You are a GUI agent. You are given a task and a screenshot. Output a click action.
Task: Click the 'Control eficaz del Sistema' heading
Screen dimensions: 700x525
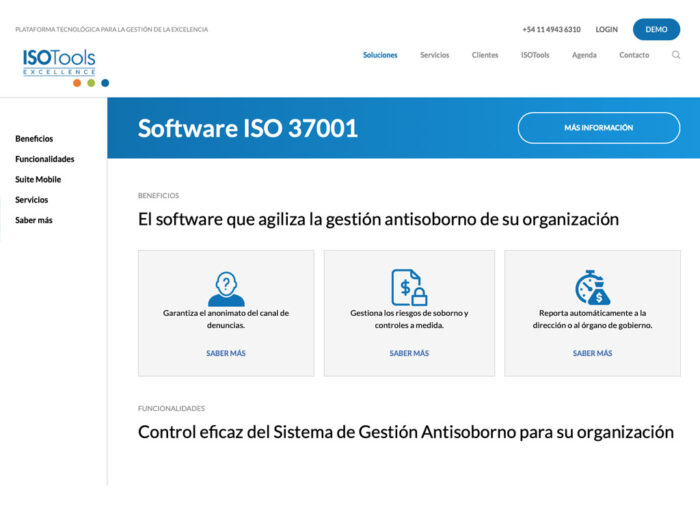tap(406, 433)
